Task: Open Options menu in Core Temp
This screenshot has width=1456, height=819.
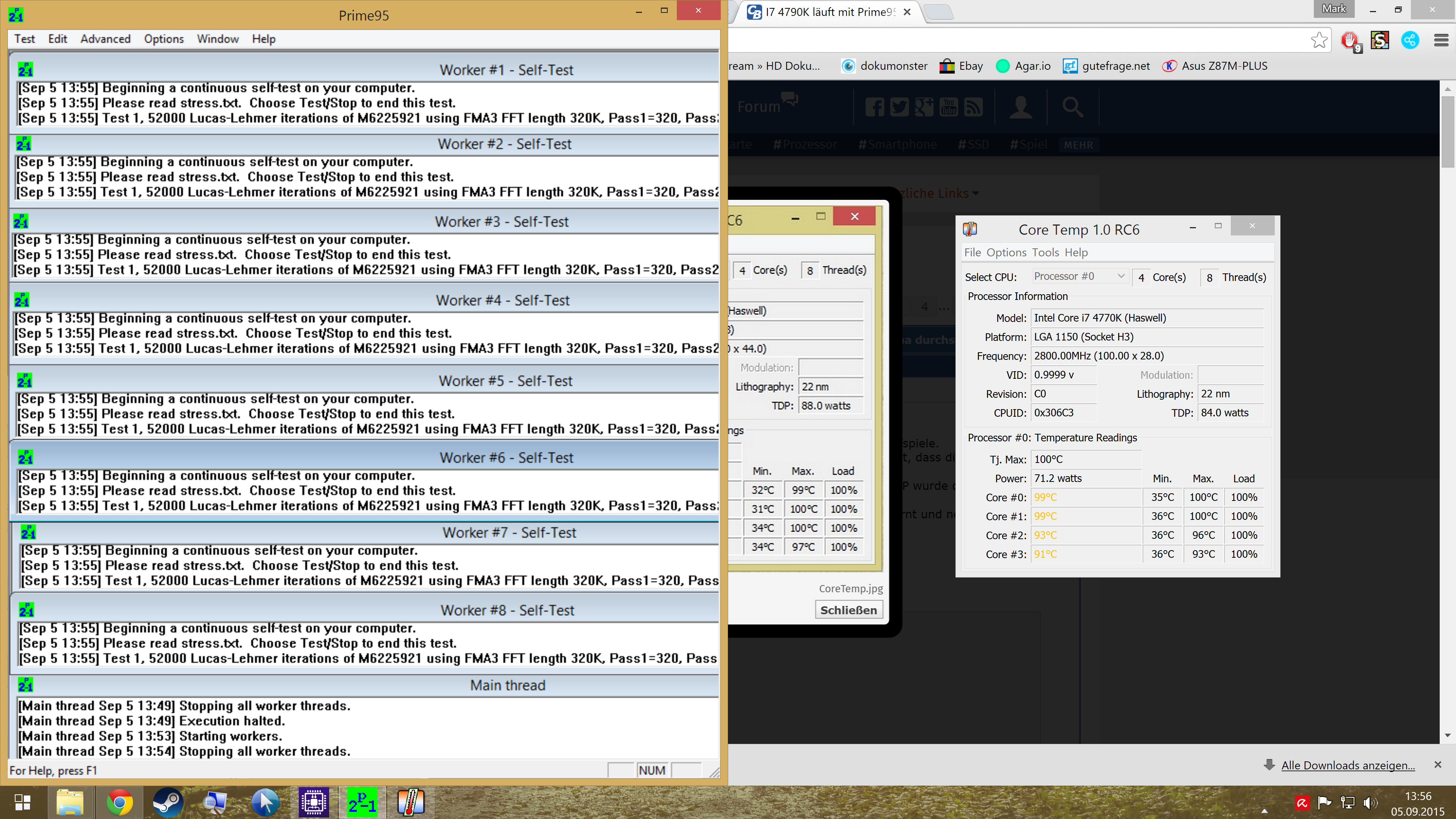Action: click(1006, 253)
